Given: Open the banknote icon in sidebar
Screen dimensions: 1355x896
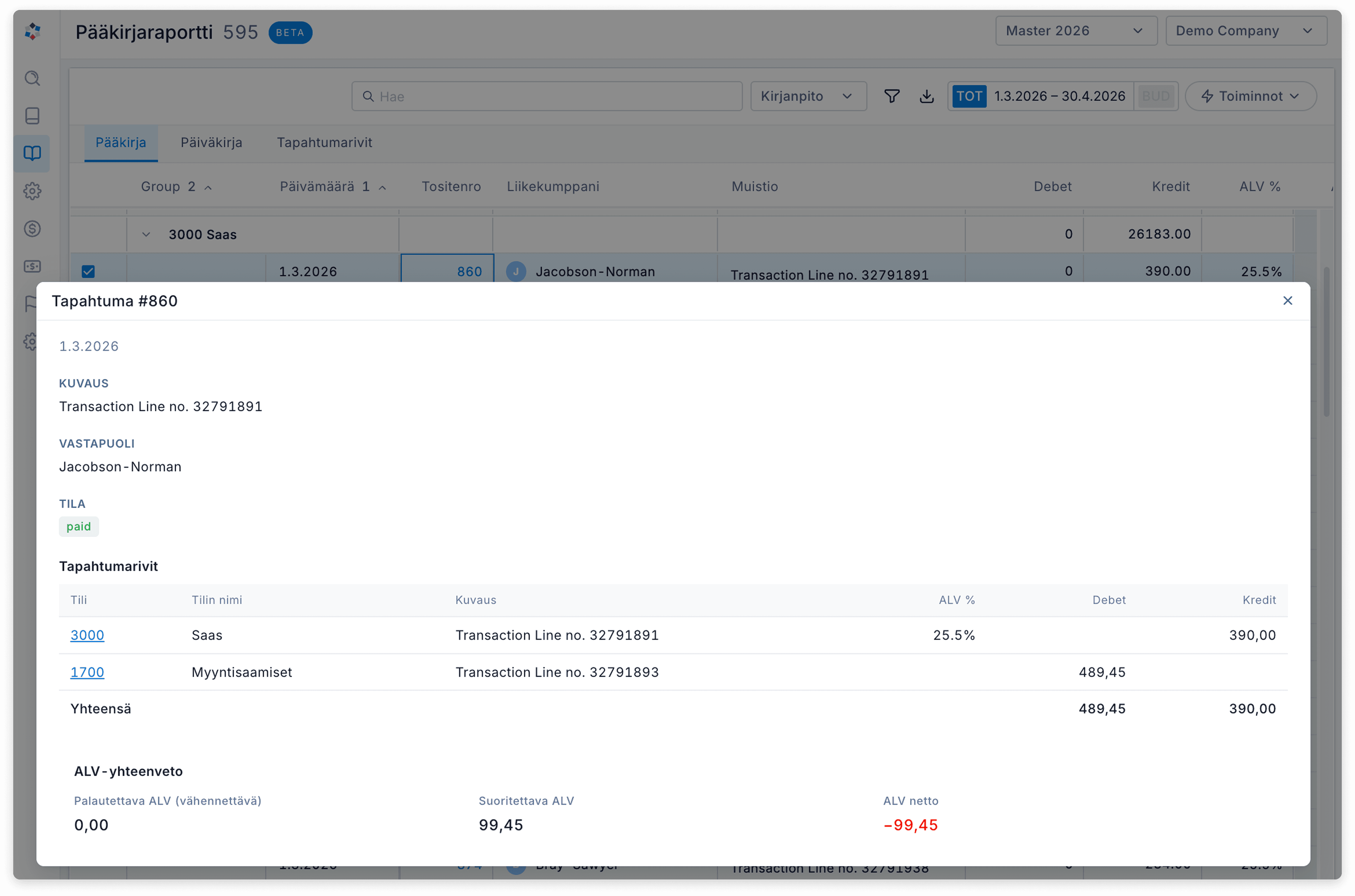Looking at the screenshot, I should pos(33,266).
